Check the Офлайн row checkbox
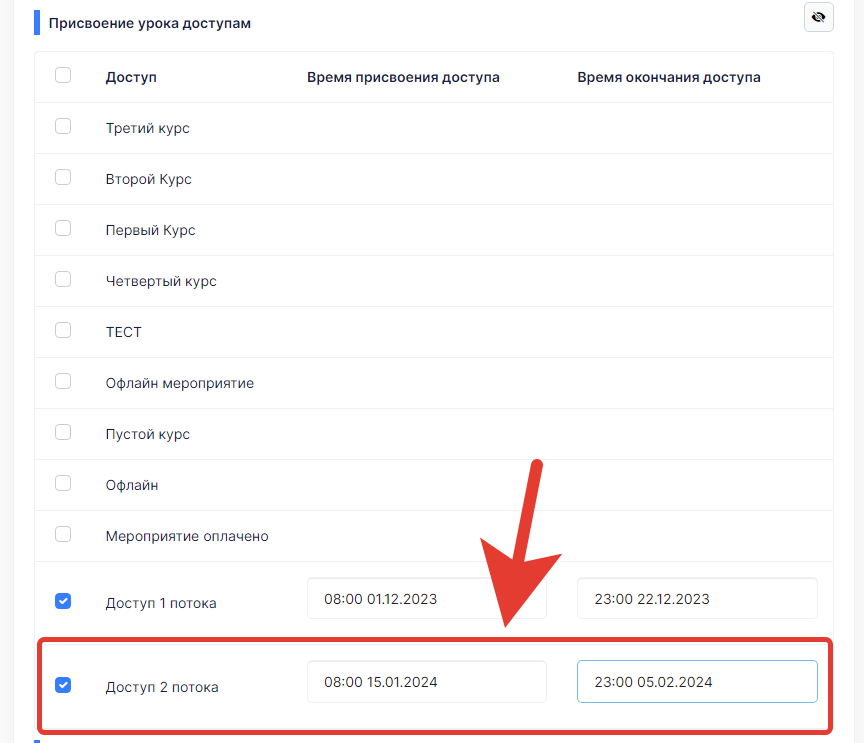864x743 pixels. [x=63, y=483]
